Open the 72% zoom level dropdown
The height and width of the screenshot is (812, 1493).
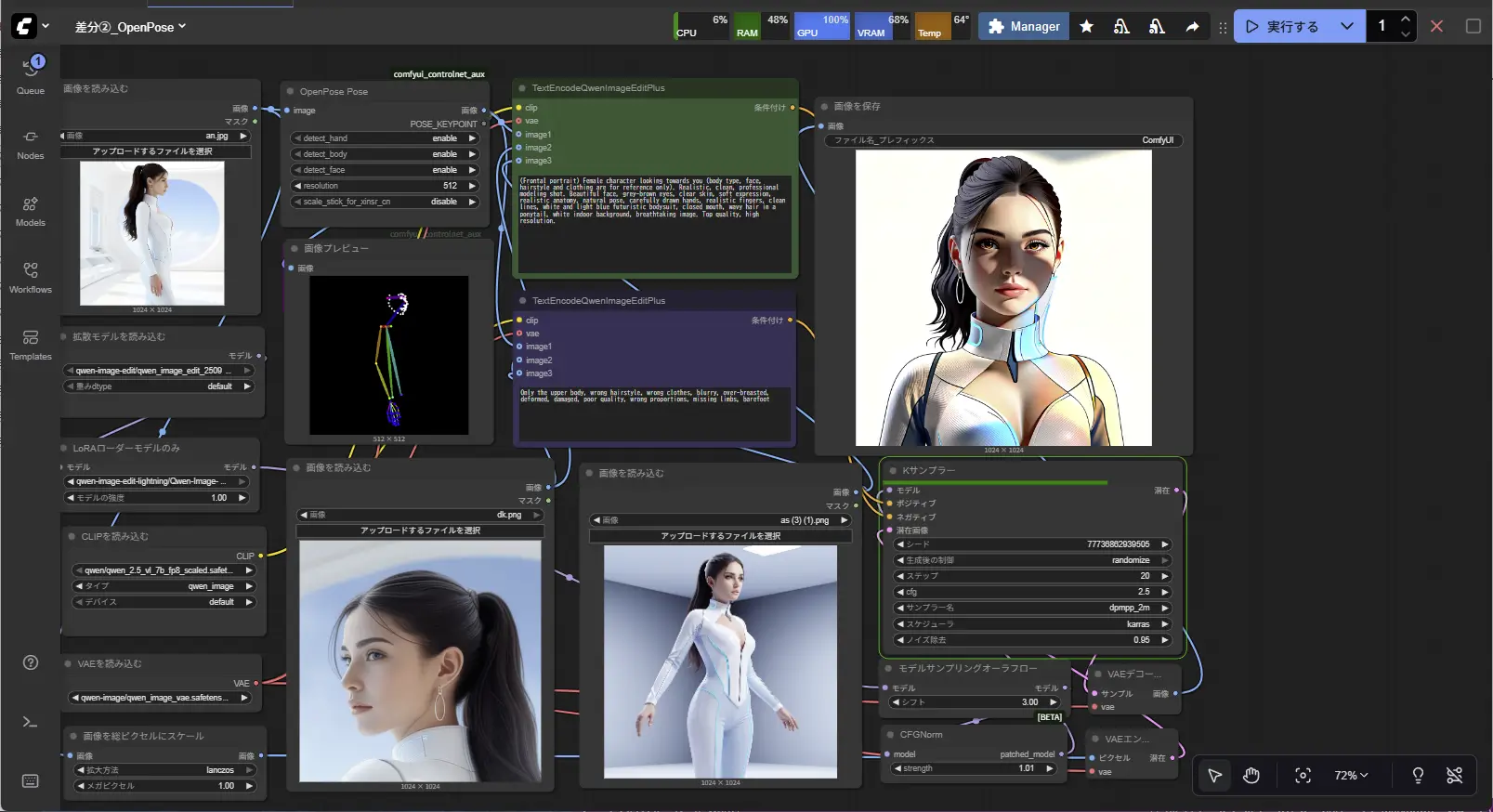[1351, 776]
